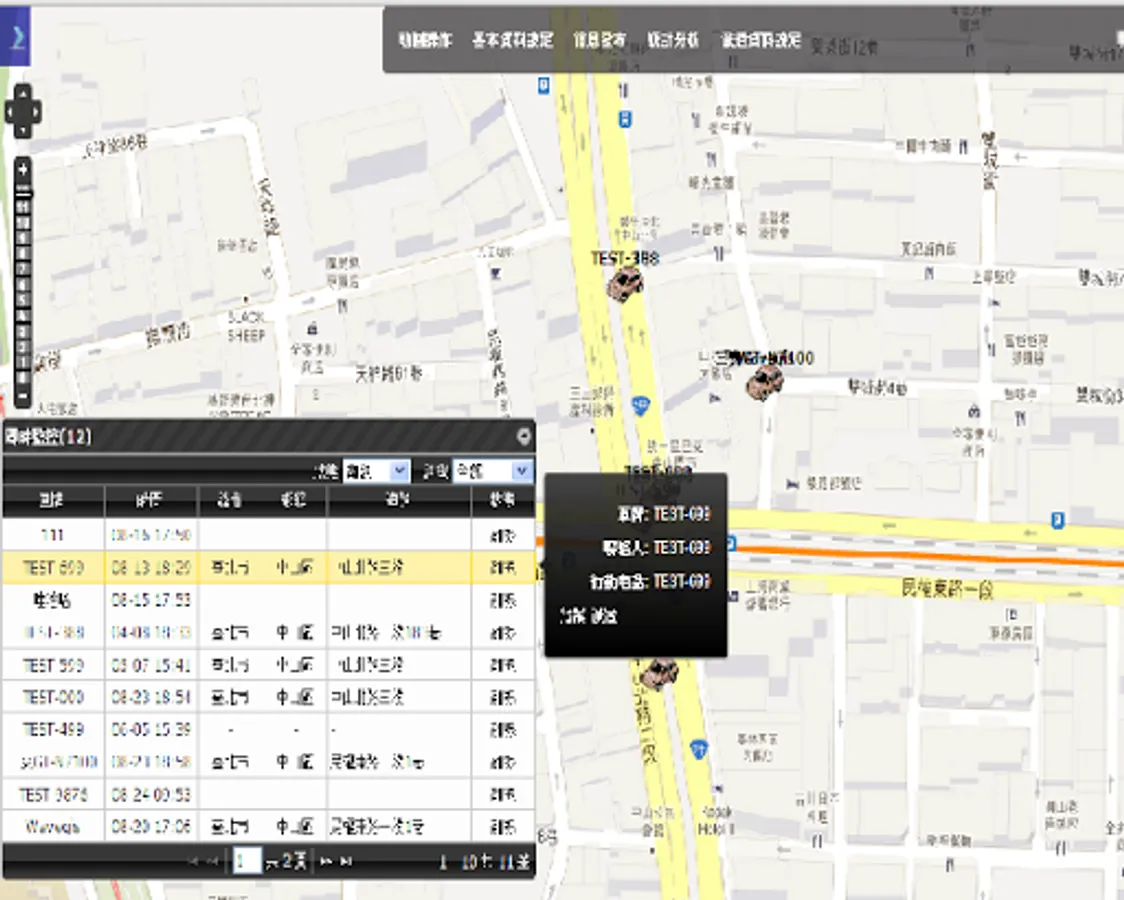The image size is (1124, 900).
Task: Select the TEST 9876 row name
Action: (53, 795)
